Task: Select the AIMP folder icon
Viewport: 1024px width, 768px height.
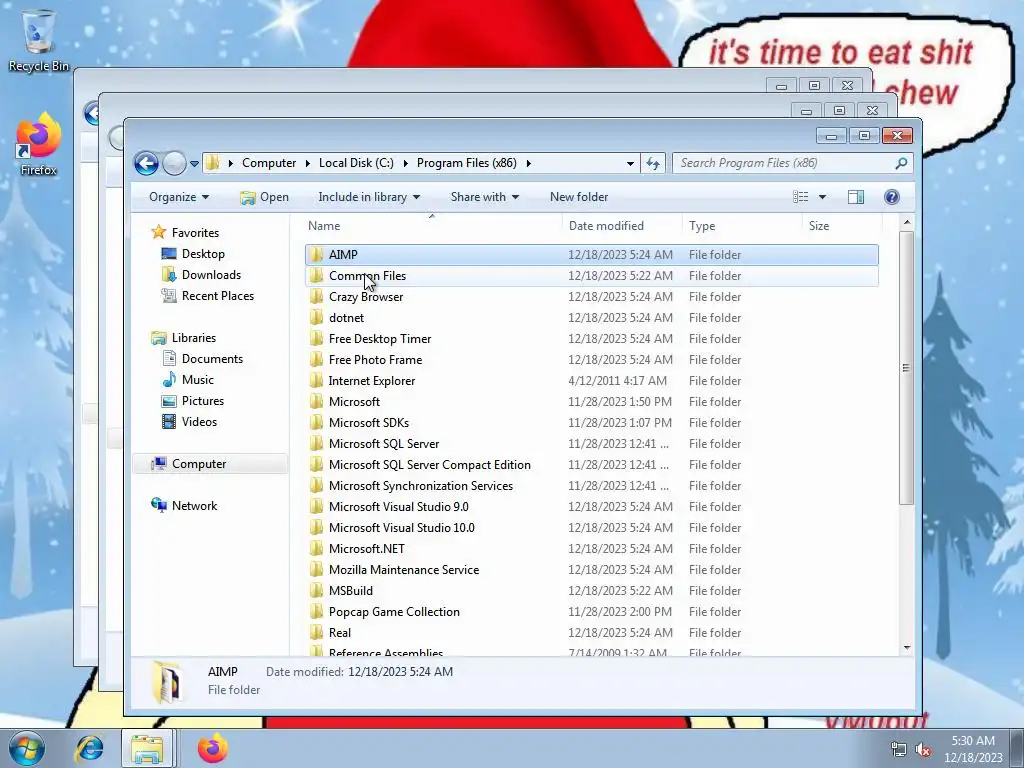Action: pyautogui.click(x=316, y=255)
